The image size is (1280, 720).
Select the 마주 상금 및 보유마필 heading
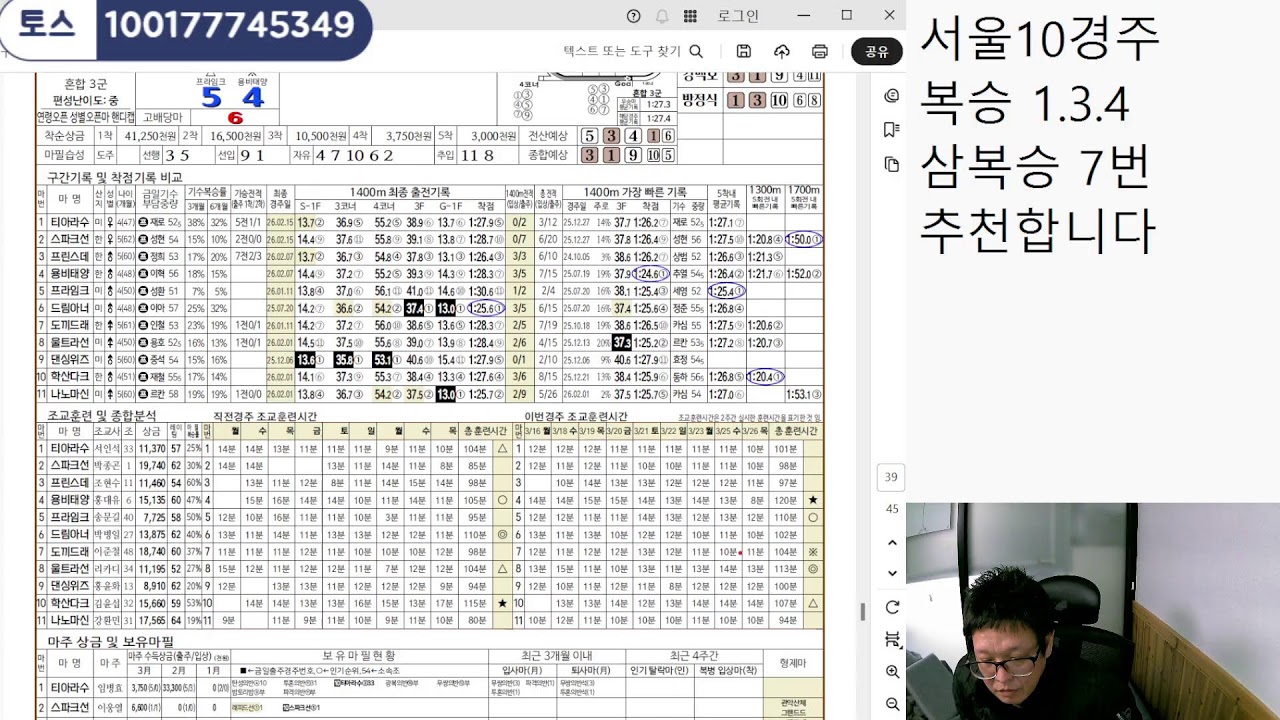pyautogui.click(x=110, y=641)
